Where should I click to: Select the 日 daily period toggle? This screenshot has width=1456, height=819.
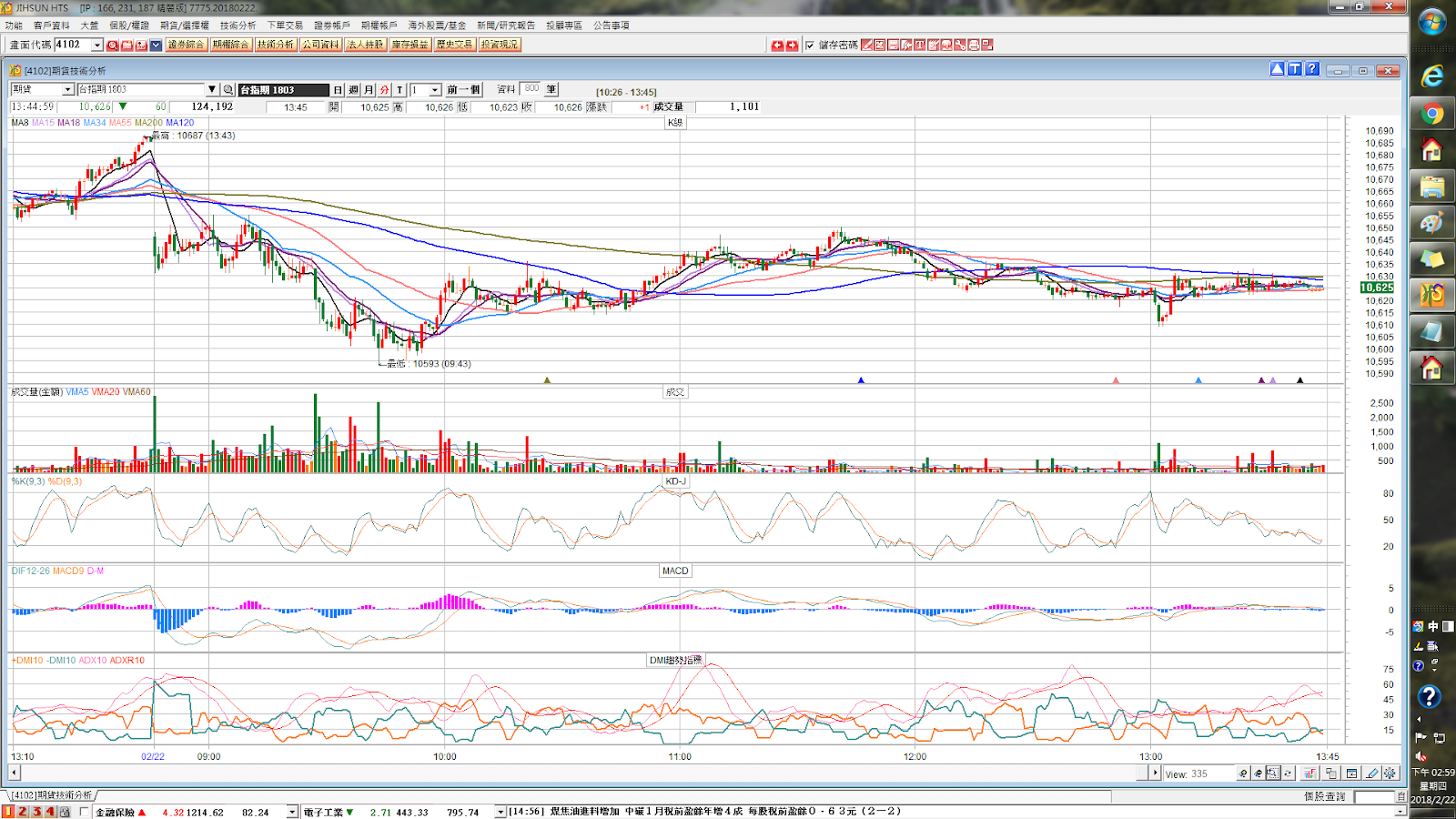[338, 89]
